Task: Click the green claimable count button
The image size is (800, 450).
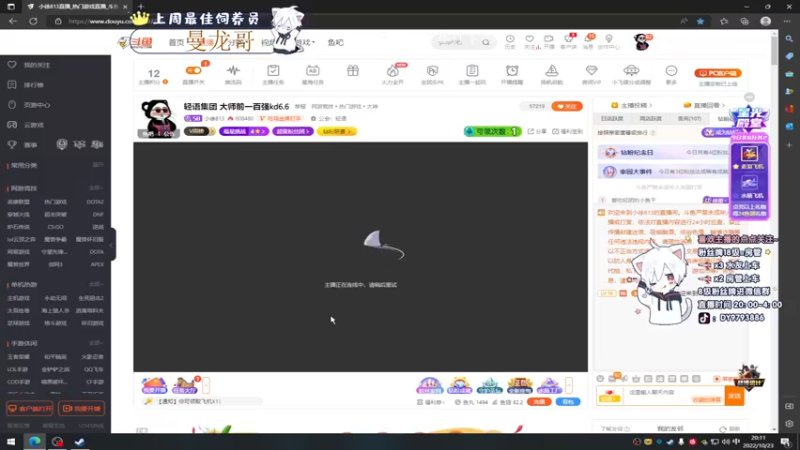Action: (x=492, y=132)
